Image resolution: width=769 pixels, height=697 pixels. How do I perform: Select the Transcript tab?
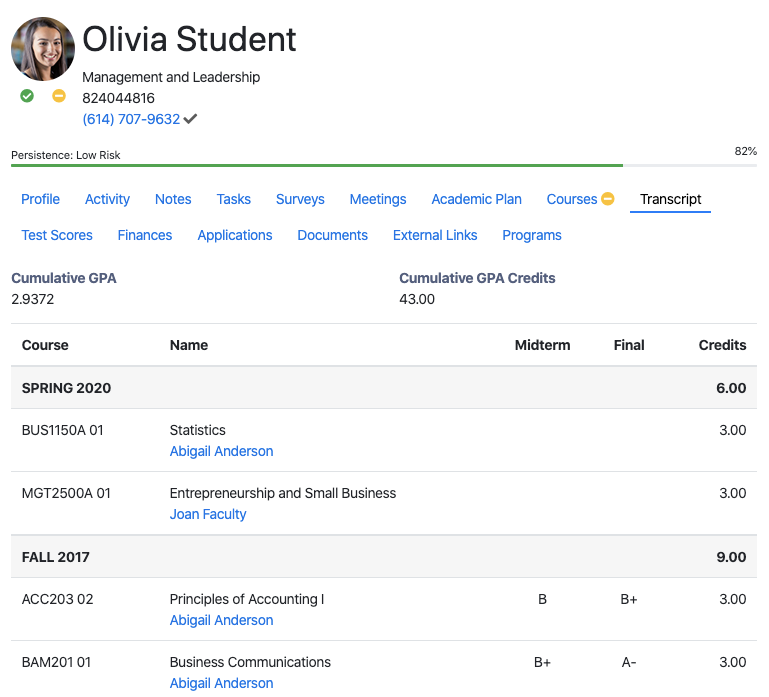pos(670,199)
